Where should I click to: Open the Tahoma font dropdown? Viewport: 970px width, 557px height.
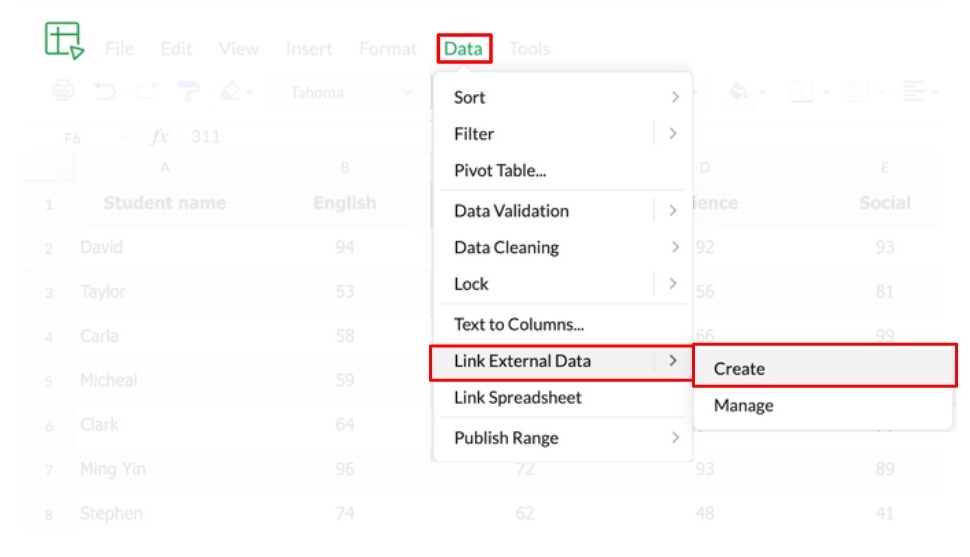[352, 93]
